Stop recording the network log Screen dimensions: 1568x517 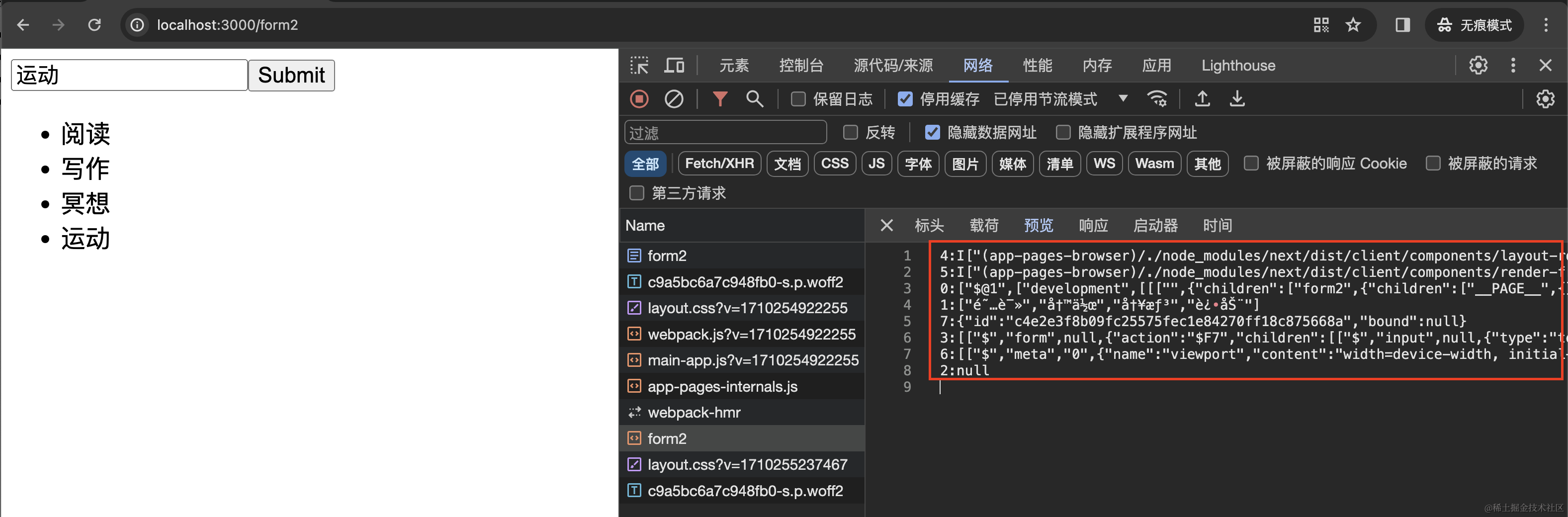coord(639,98)
